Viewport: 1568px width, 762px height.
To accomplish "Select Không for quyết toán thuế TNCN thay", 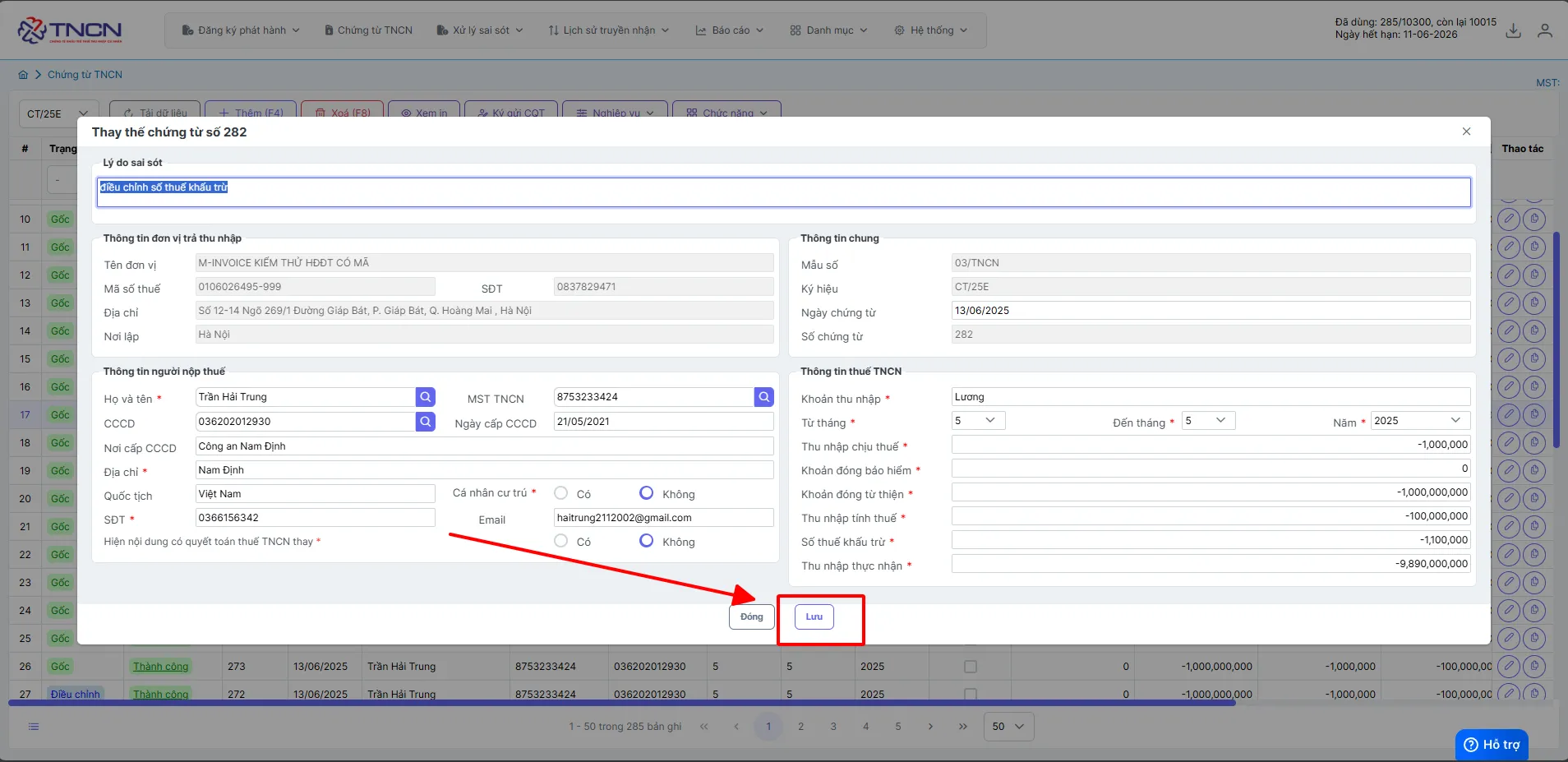I will (x=647, y=541).
